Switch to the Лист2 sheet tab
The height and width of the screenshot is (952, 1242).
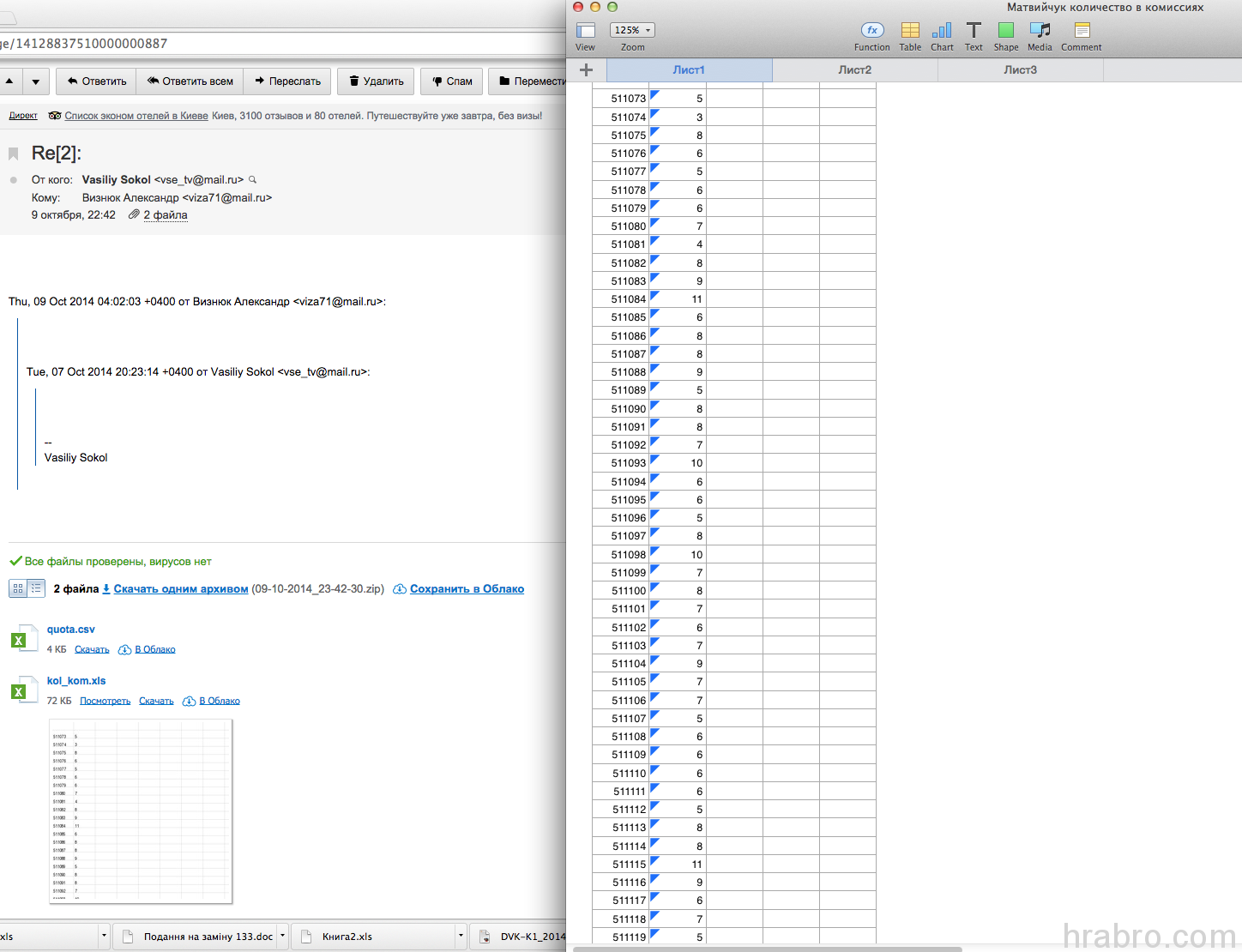point(854,70)
